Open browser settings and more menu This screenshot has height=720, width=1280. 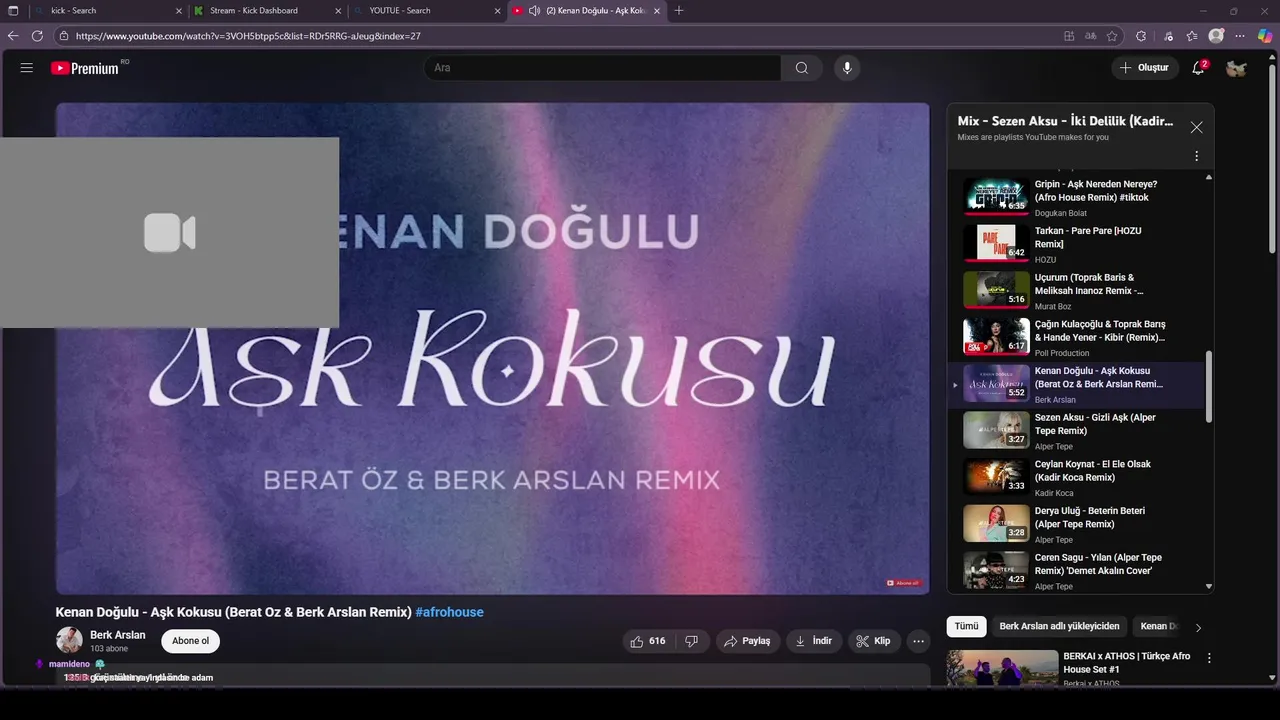(x=1241, y=36)
